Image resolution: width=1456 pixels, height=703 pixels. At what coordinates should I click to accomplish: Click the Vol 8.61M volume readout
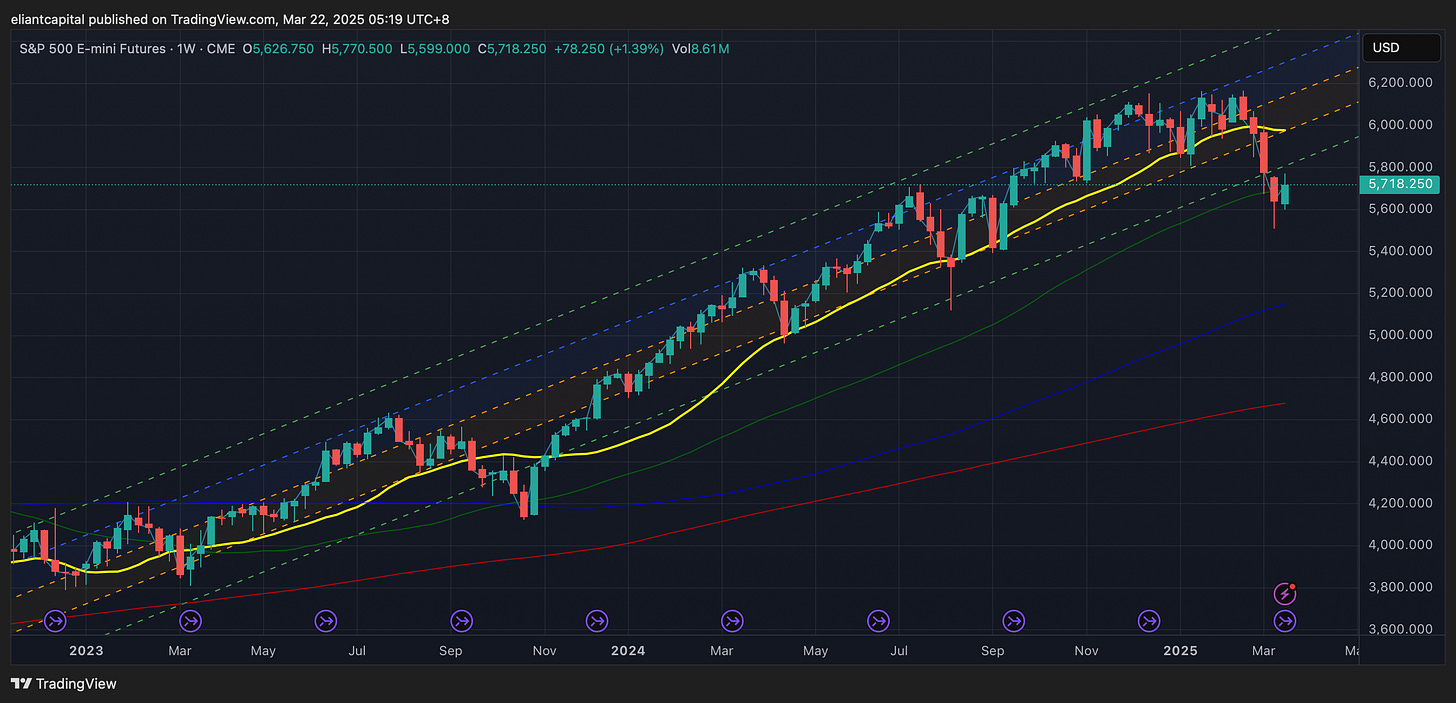click(x=701, y=48)
